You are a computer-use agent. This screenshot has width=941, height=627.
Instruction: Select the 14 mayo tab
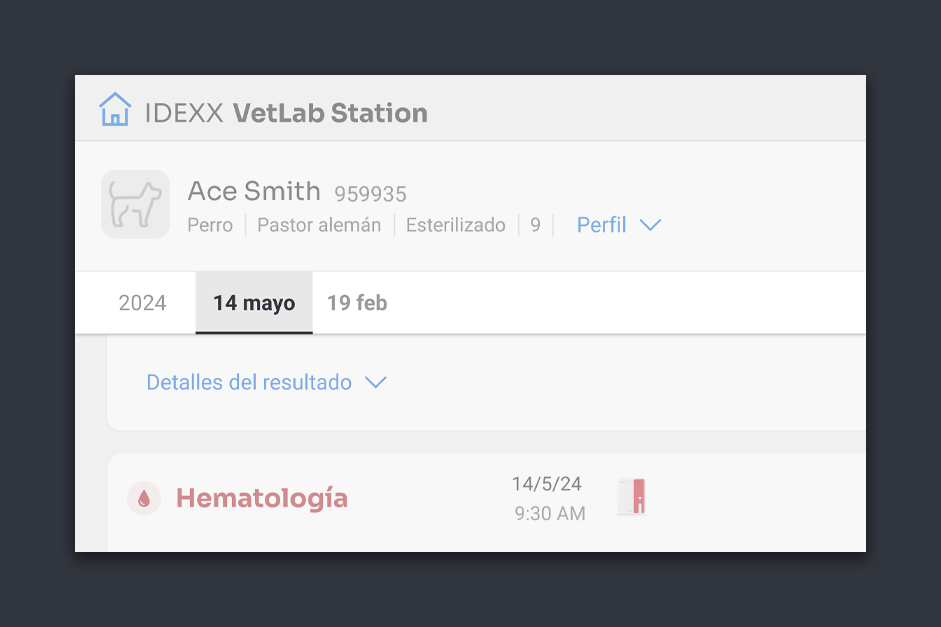254,302
